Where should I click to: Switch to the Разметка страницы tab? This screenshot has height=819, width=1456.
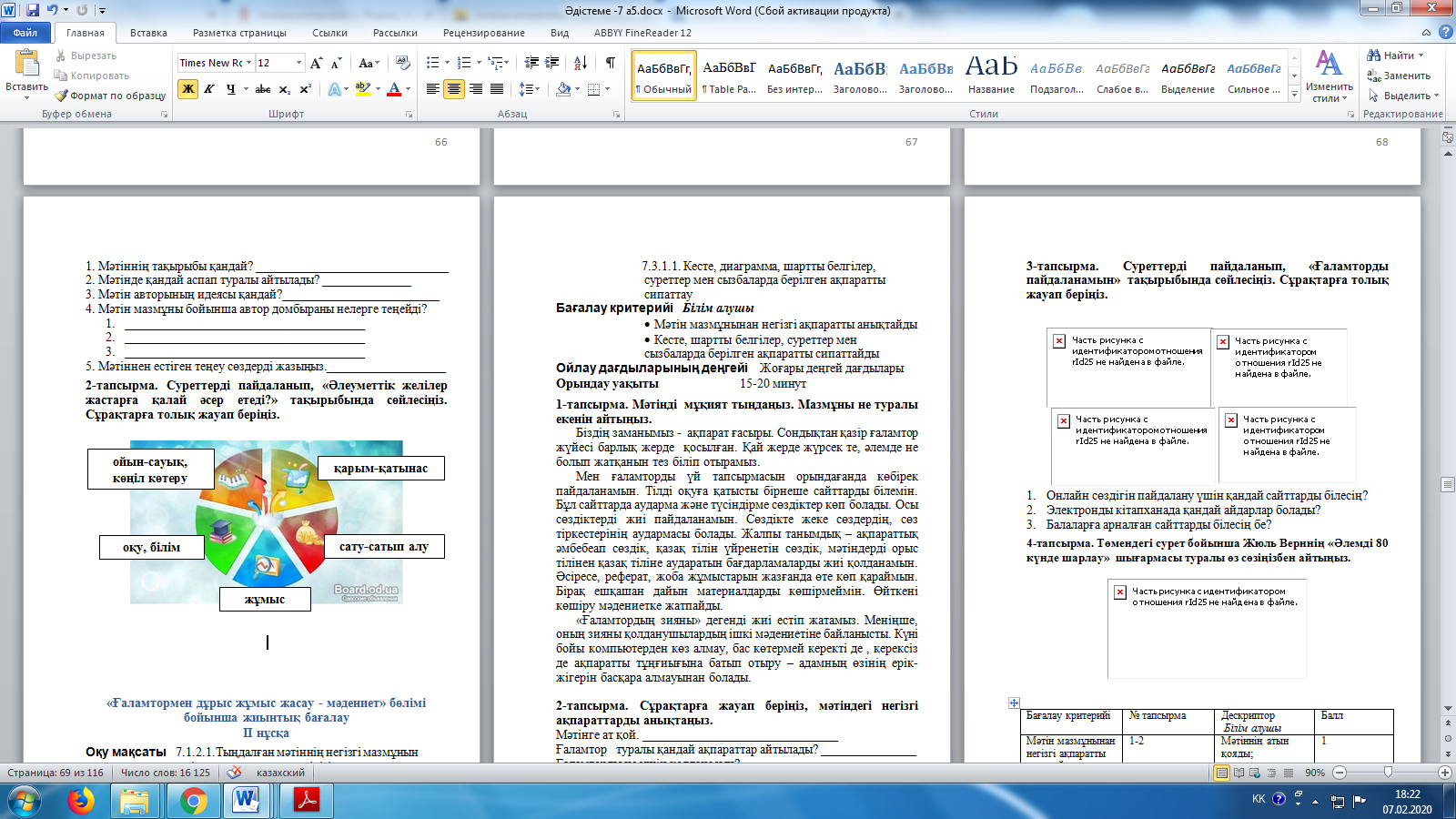coord(239,33)
